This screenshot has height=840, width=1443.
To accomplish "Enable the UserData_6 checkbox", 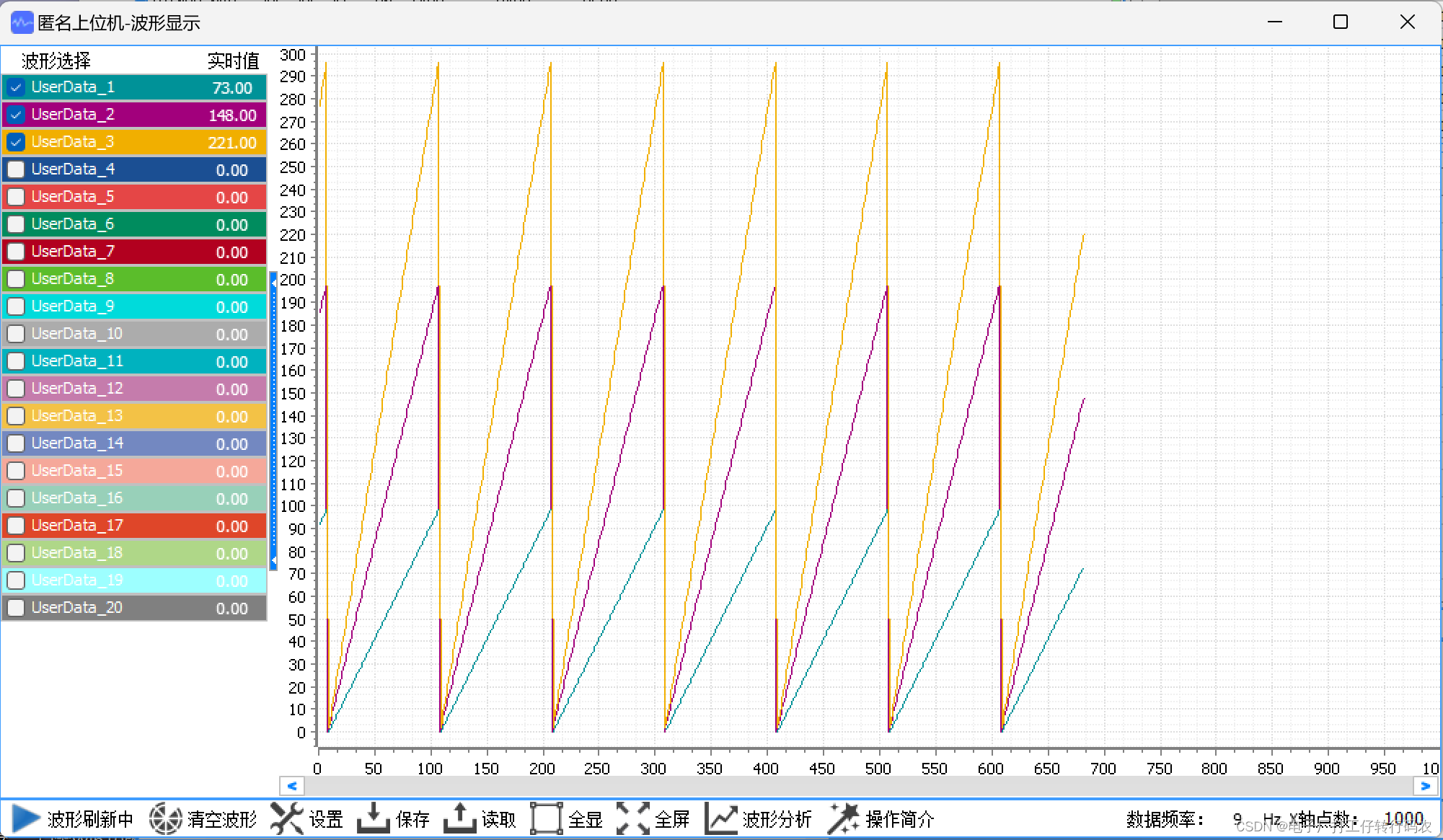I will tap(16, 224).
